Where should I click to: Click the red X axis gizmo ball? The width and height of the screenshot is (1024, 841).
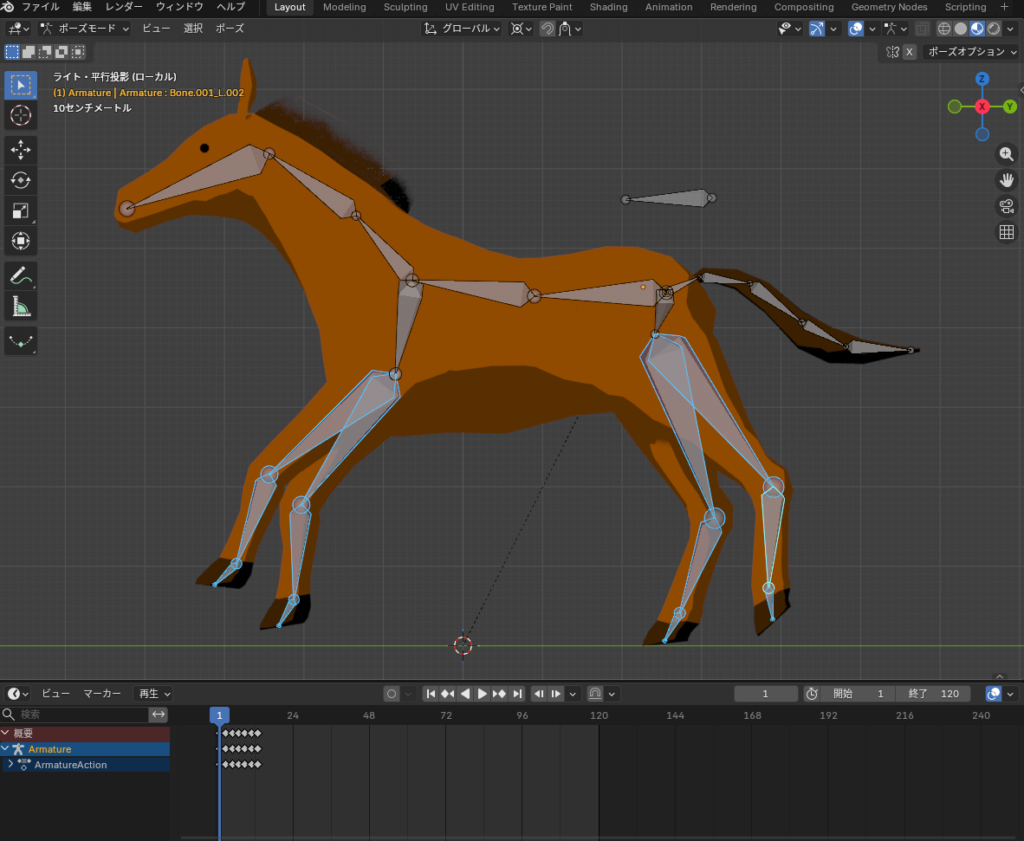tap(982, 106)
